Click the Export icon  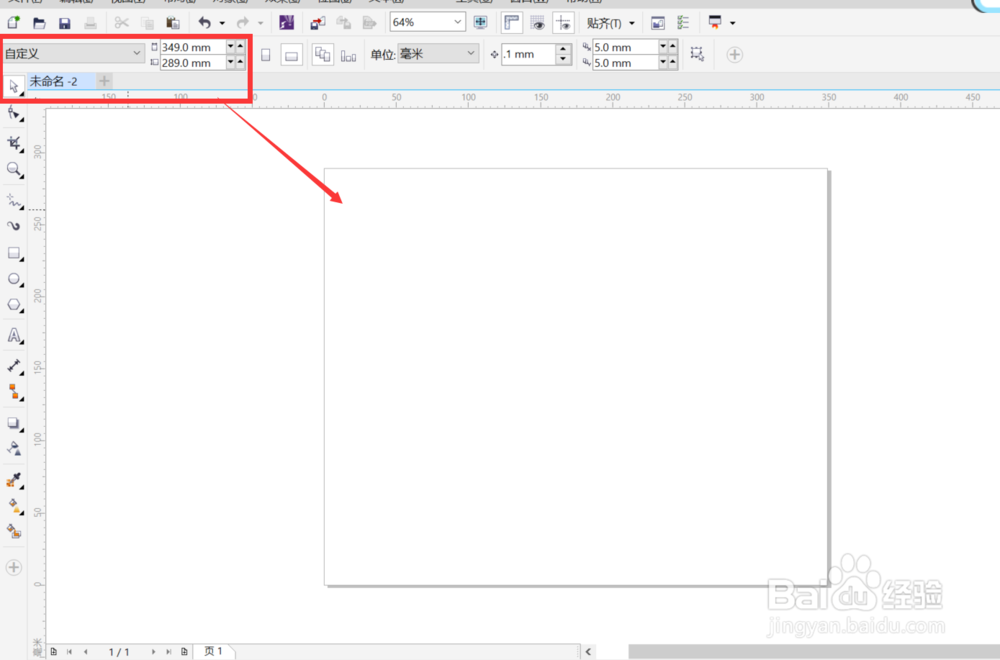[343, 23]
